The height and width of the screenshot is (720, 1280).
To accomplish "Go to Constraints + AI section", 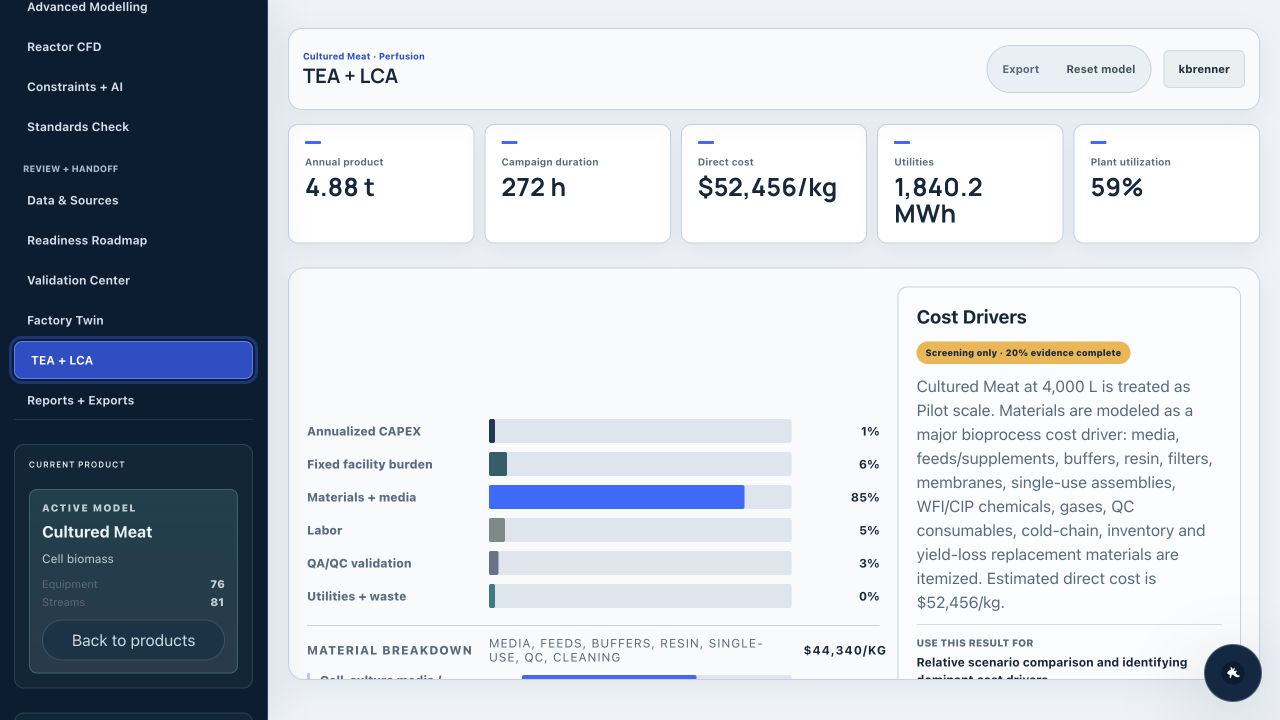I will 133,87.
